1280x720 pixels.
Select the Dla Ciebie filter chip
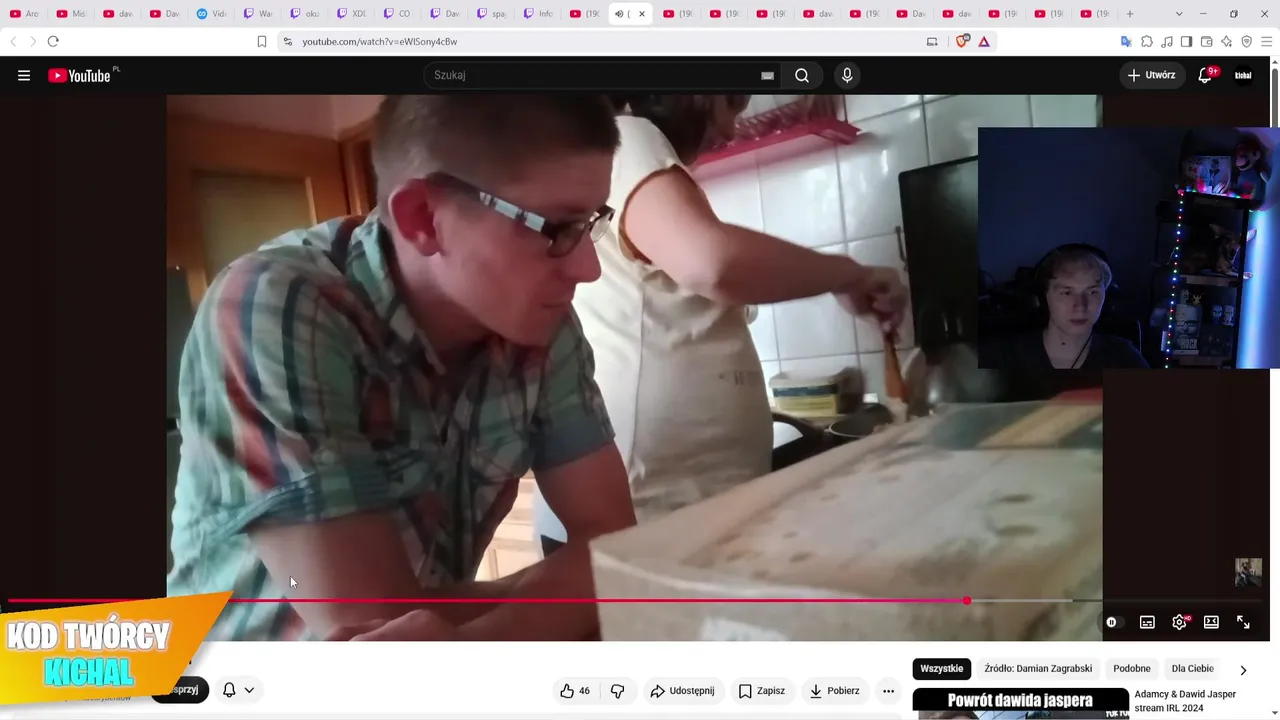pyautogui.click(x=1193, y=669)
